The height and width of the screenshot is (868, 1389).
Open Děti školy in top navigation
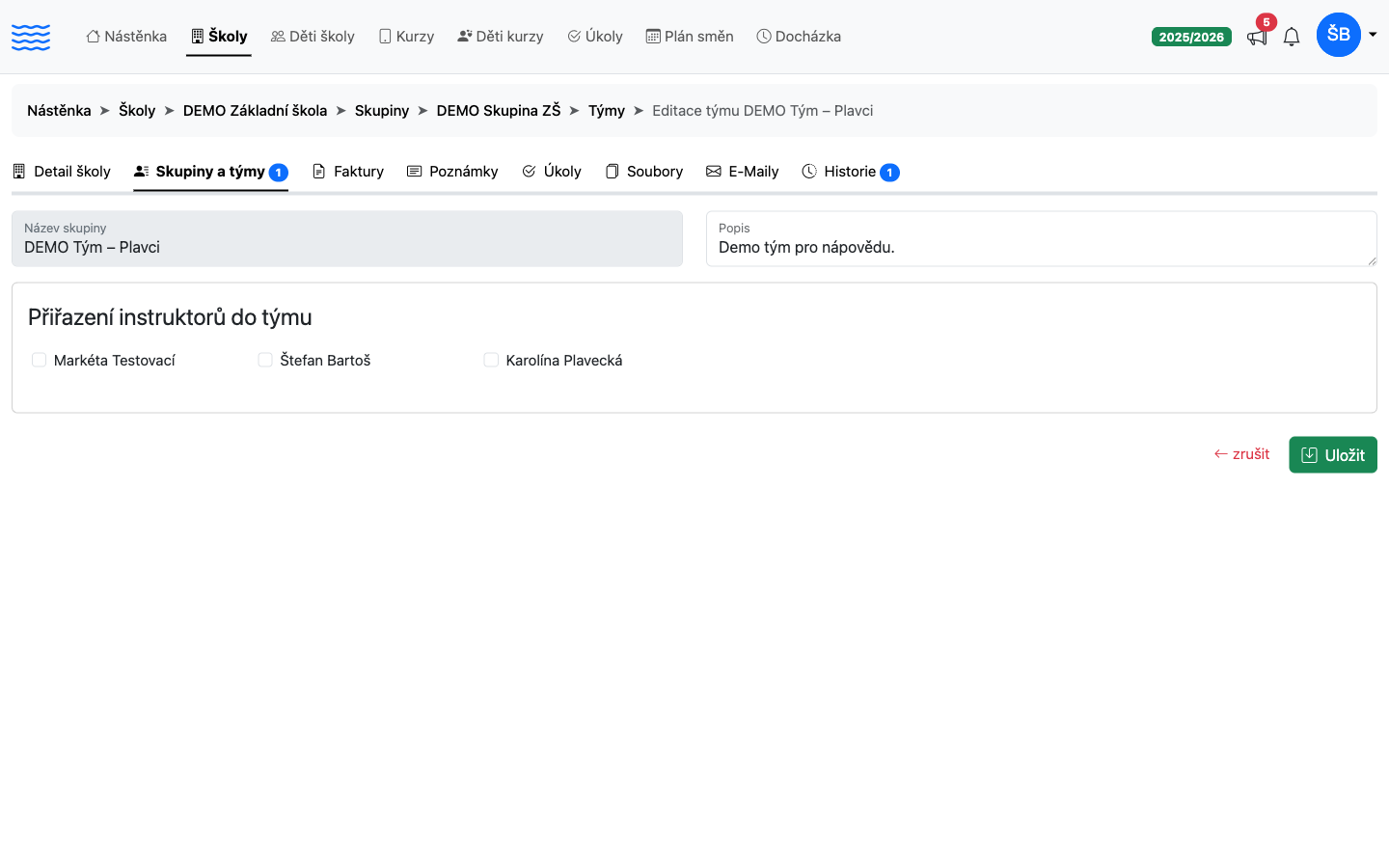[x=313, y=37]
